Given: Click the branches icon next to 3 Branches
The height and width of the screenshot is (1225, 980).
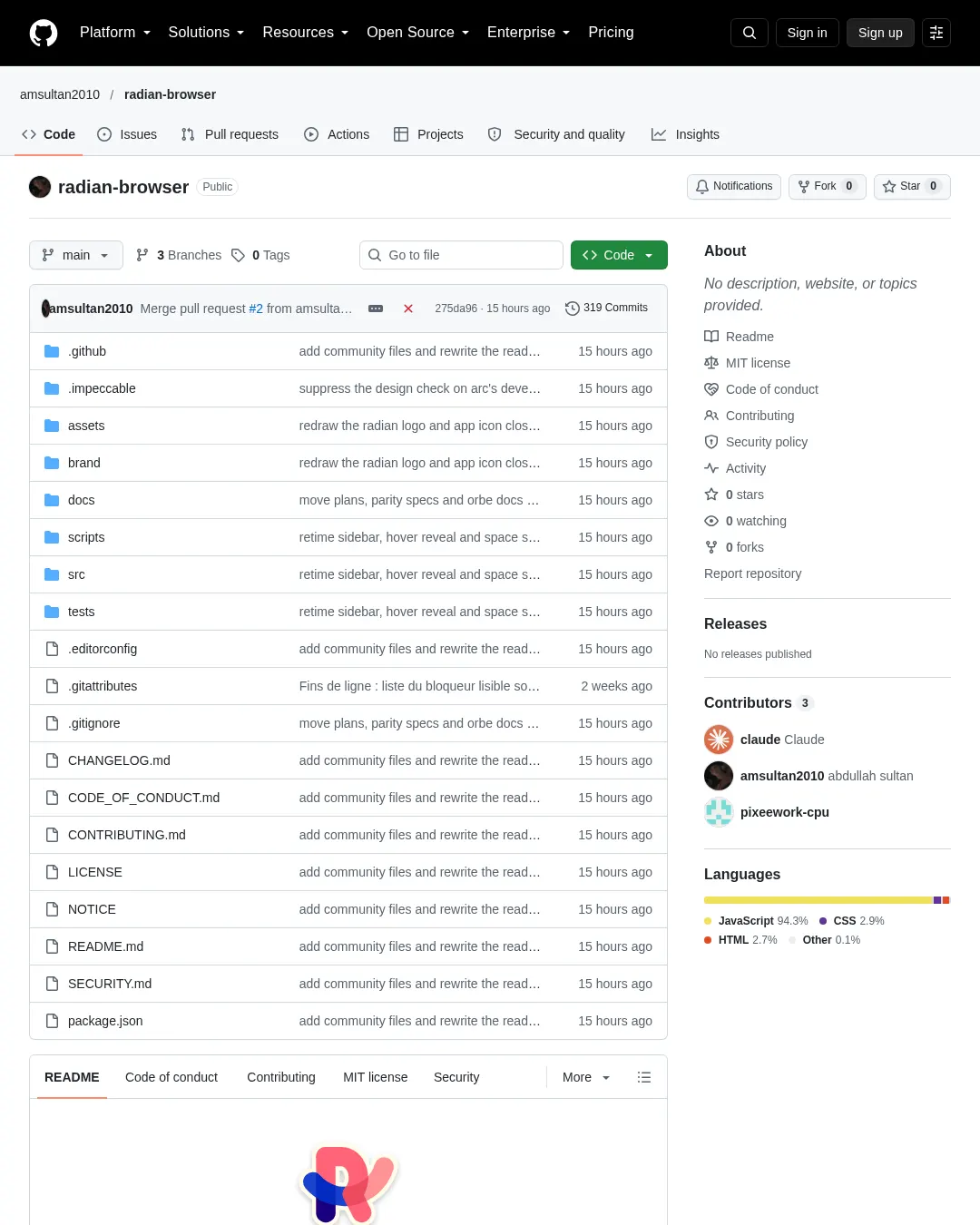Looking at the screenshot, I should [x=142, y=255].
